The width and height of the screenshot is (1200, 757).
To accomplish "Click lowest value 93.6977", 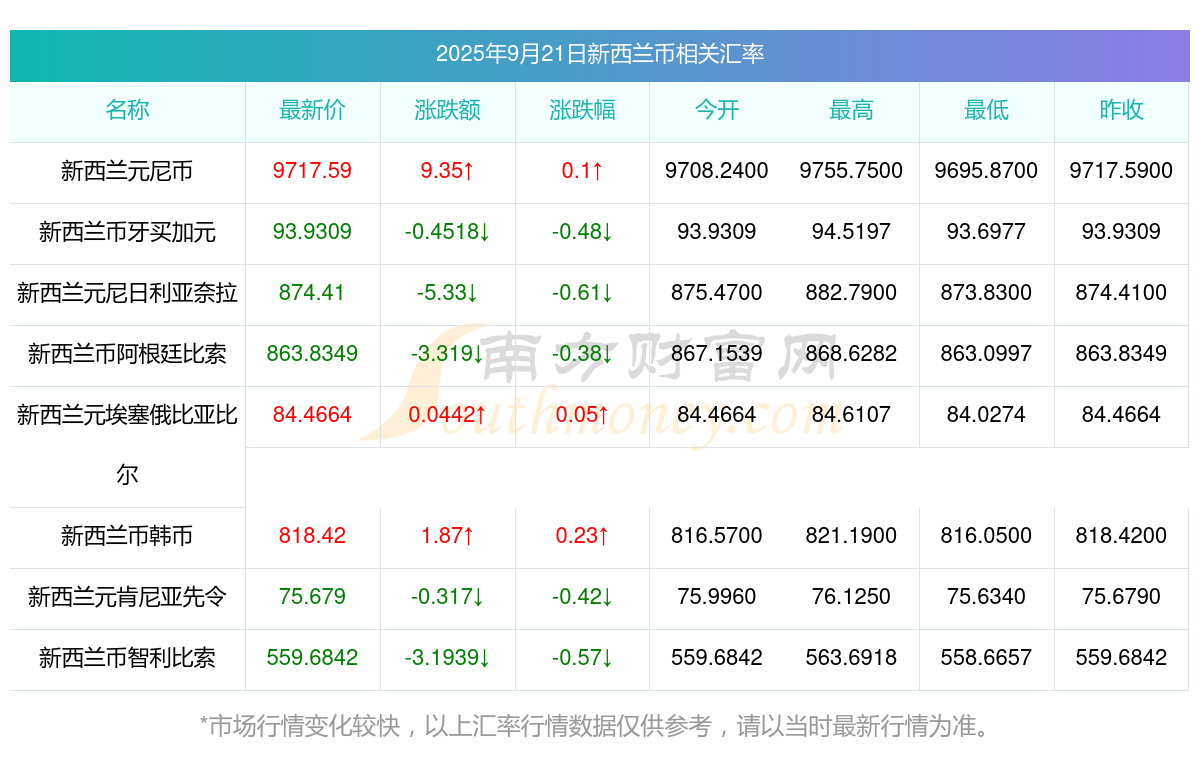I will [986, 232].
